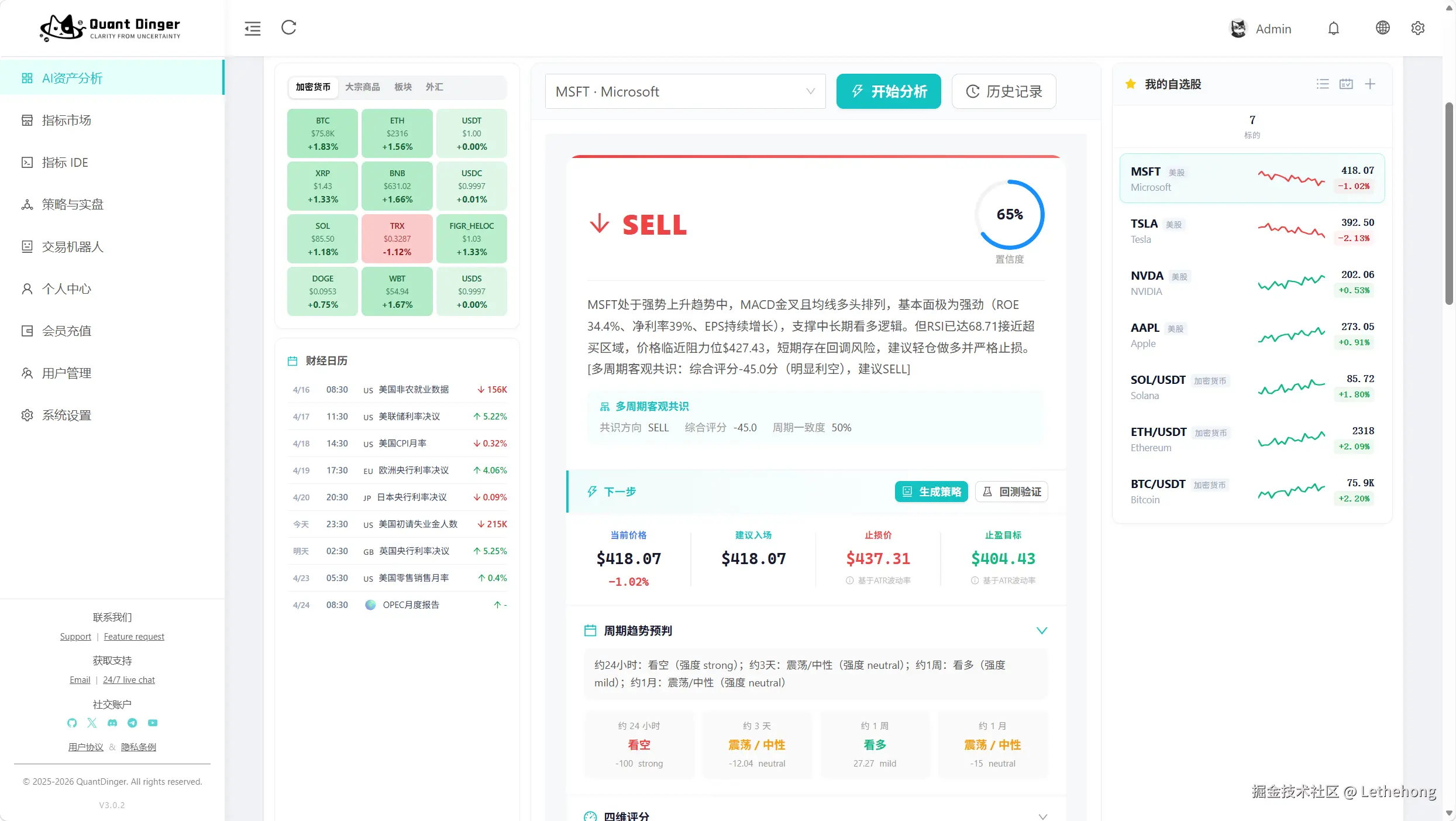Open the notification bell
The height and width of the screenshot is (821, 1456).
[1333, 29]
